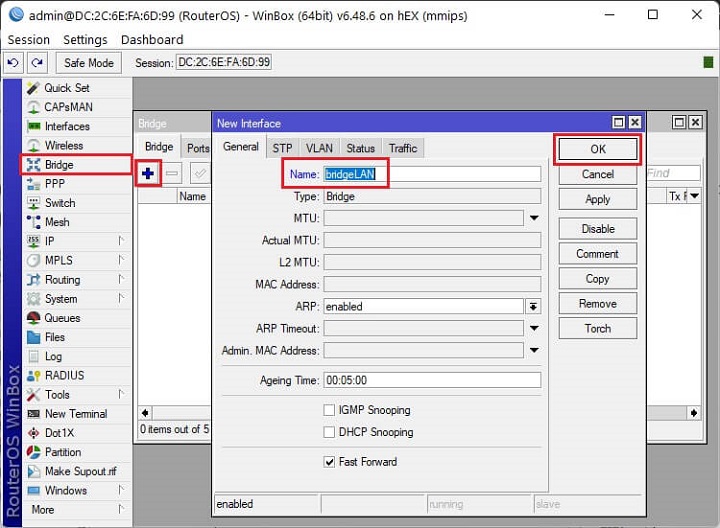The height and width of the screenshot is (528, 720).
Task: Expand the Tools submenu arrow
Action: point(121,394)
